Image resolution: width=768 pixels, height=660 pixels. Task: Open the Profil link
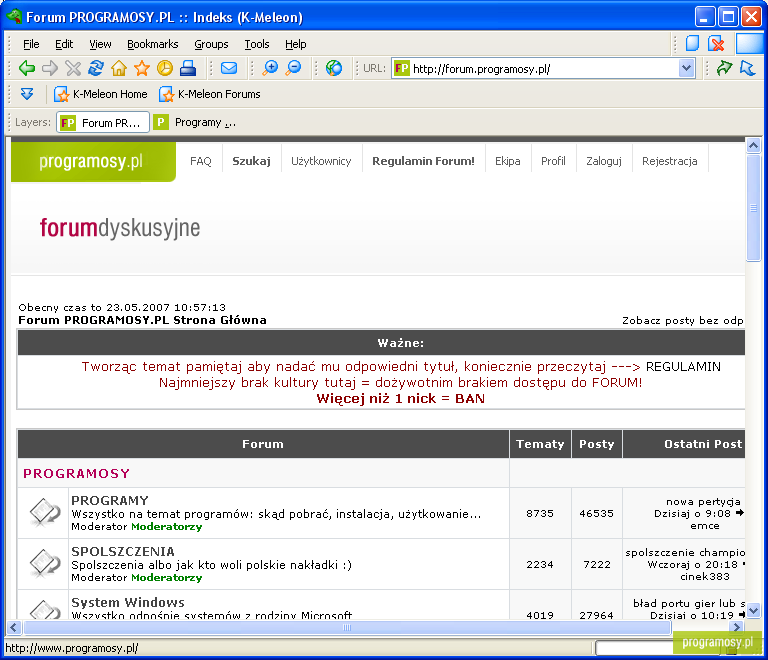pyautogui.click(x=553, y=161)
